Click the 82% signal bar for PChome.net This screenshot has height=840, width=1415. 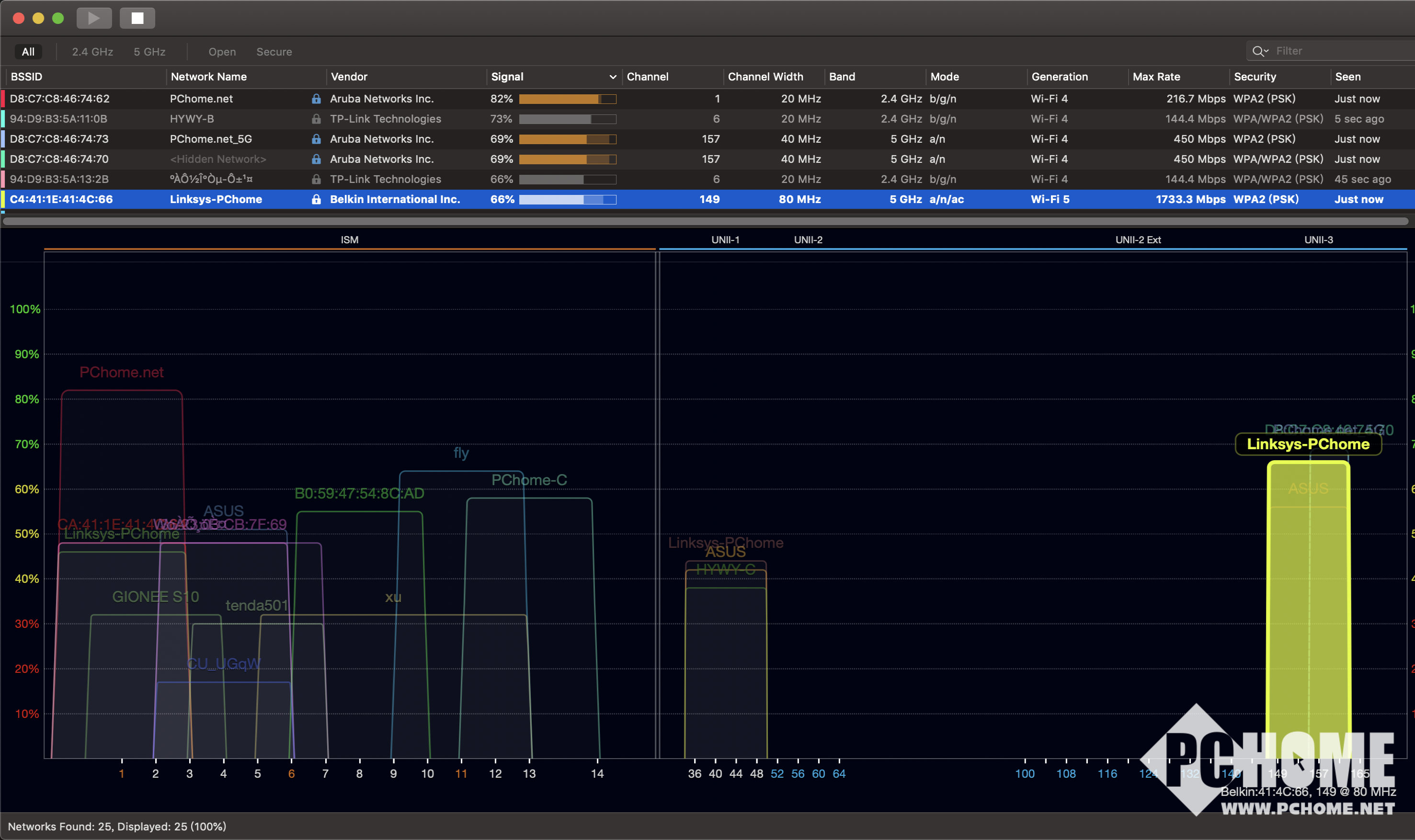567,99
